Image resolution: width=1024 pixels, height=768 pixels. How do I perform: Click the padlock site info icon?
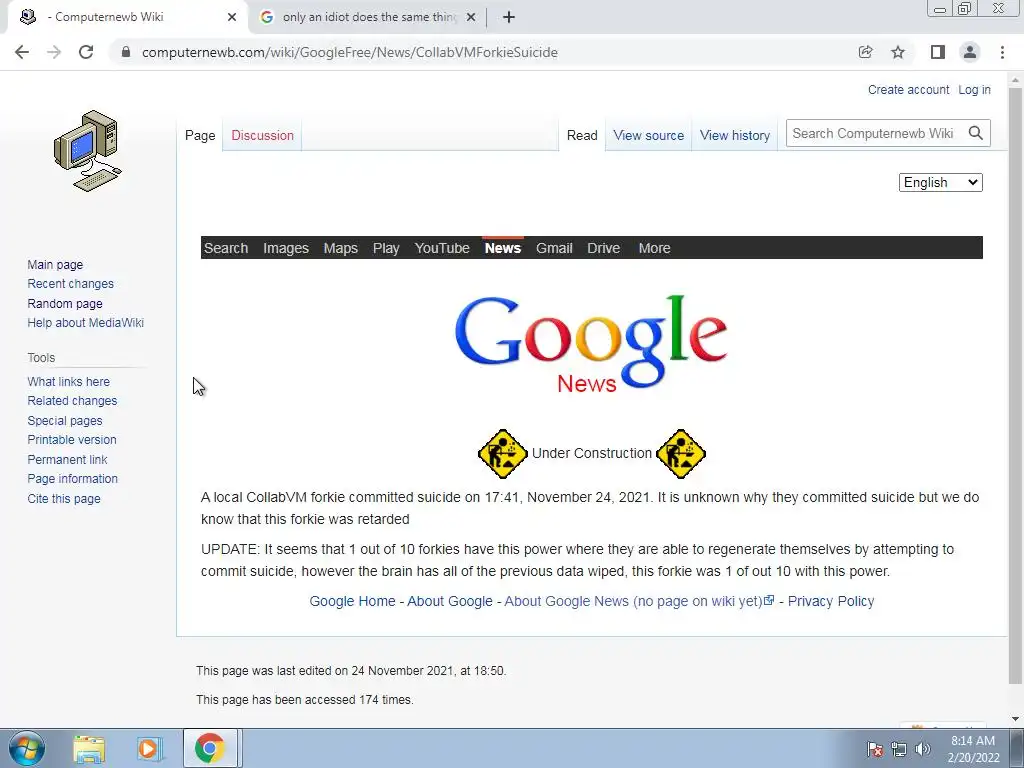[x=125, y=52]
